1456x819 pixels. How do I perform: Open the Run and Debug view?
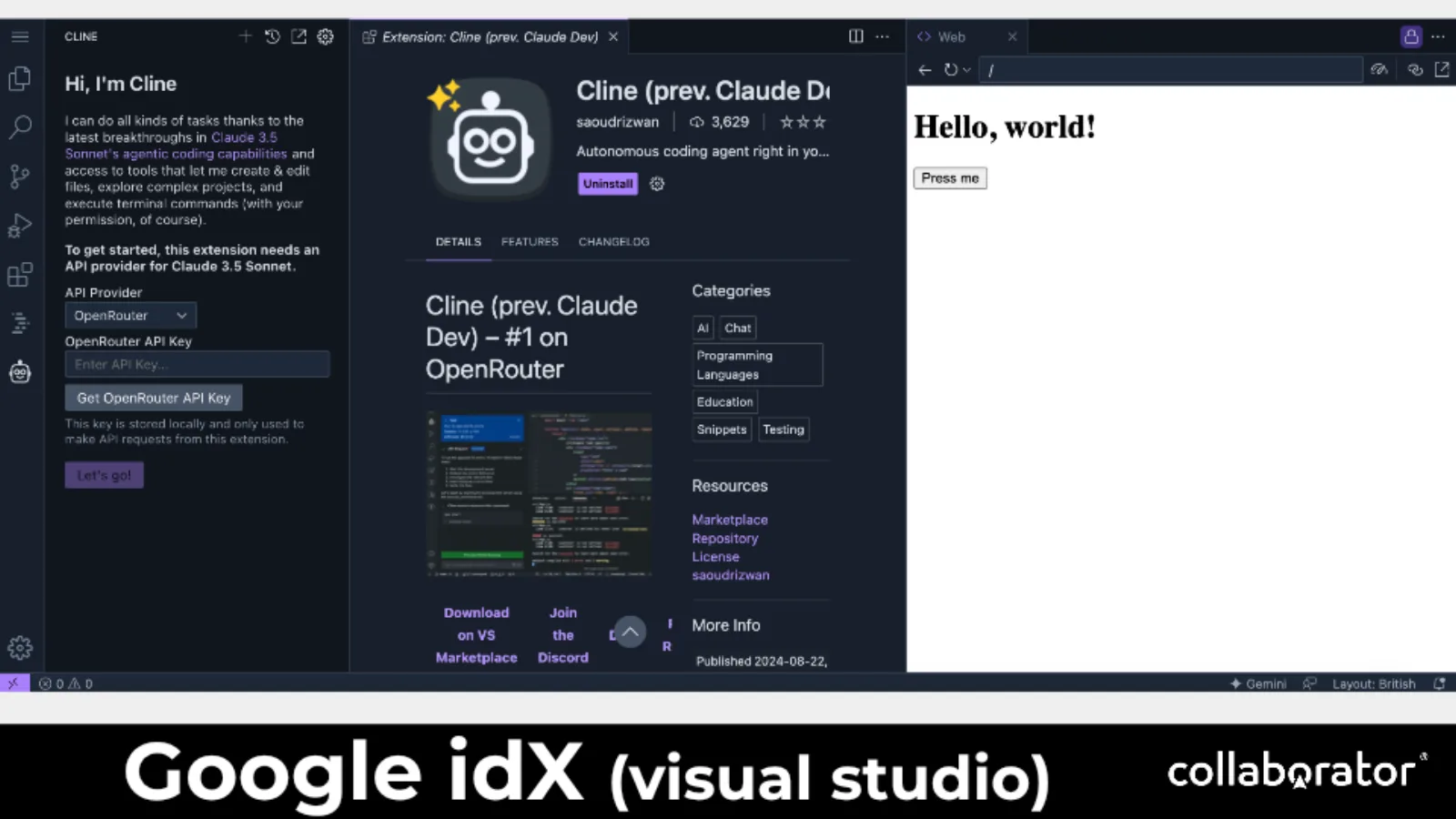[20, 225]
